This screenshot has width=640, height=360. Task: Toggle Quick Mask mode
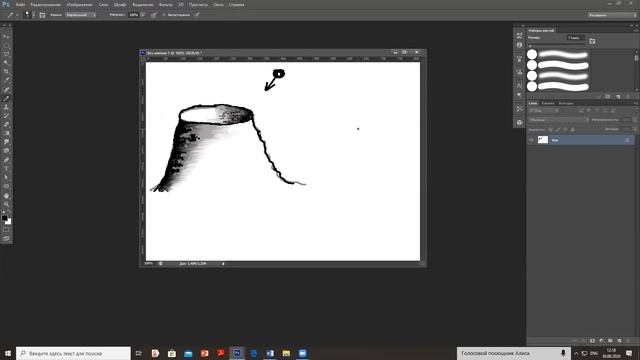[x=6, y=230]
